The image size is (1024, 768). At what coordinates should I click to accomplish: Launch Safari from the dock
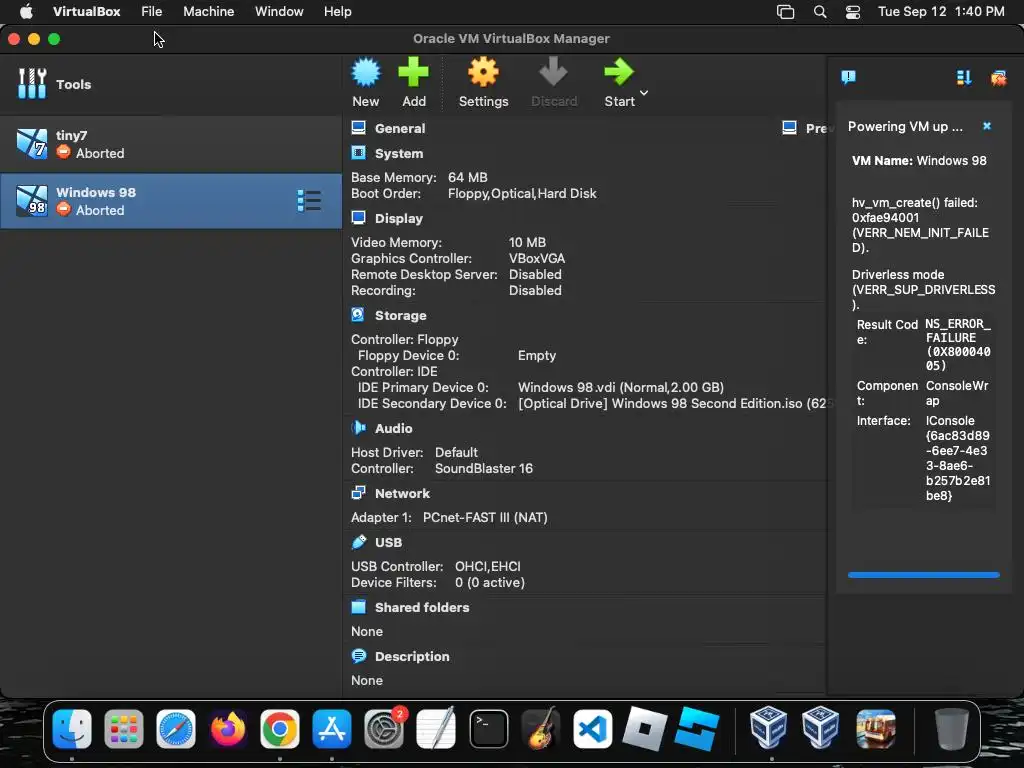[x=176, y=729]
